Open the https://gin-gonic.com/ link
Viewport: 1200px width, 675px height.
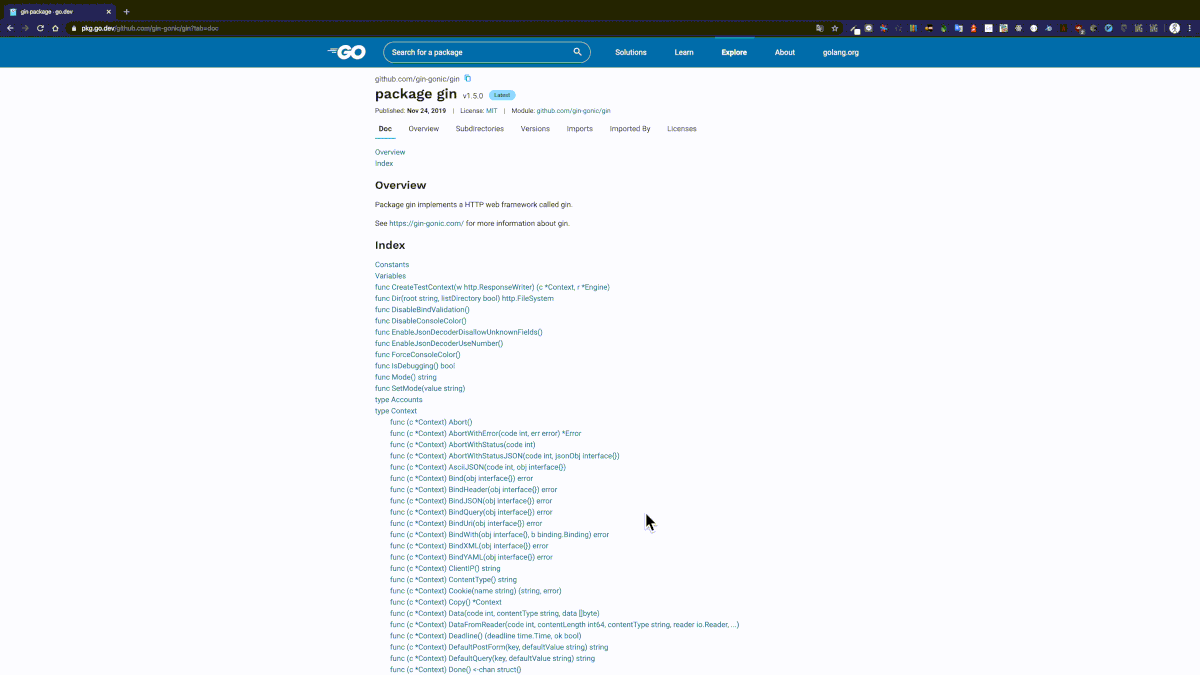426,223
